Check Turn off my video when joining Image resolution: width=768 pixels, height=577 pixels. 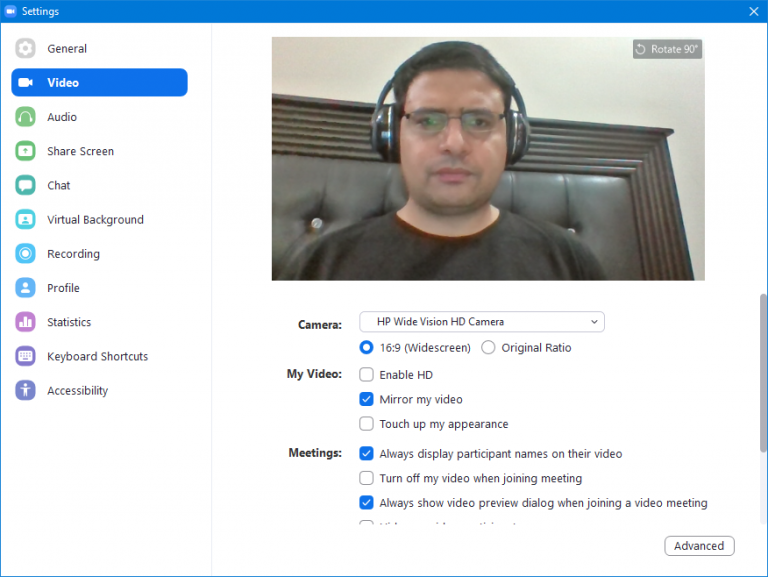[367, 478]
